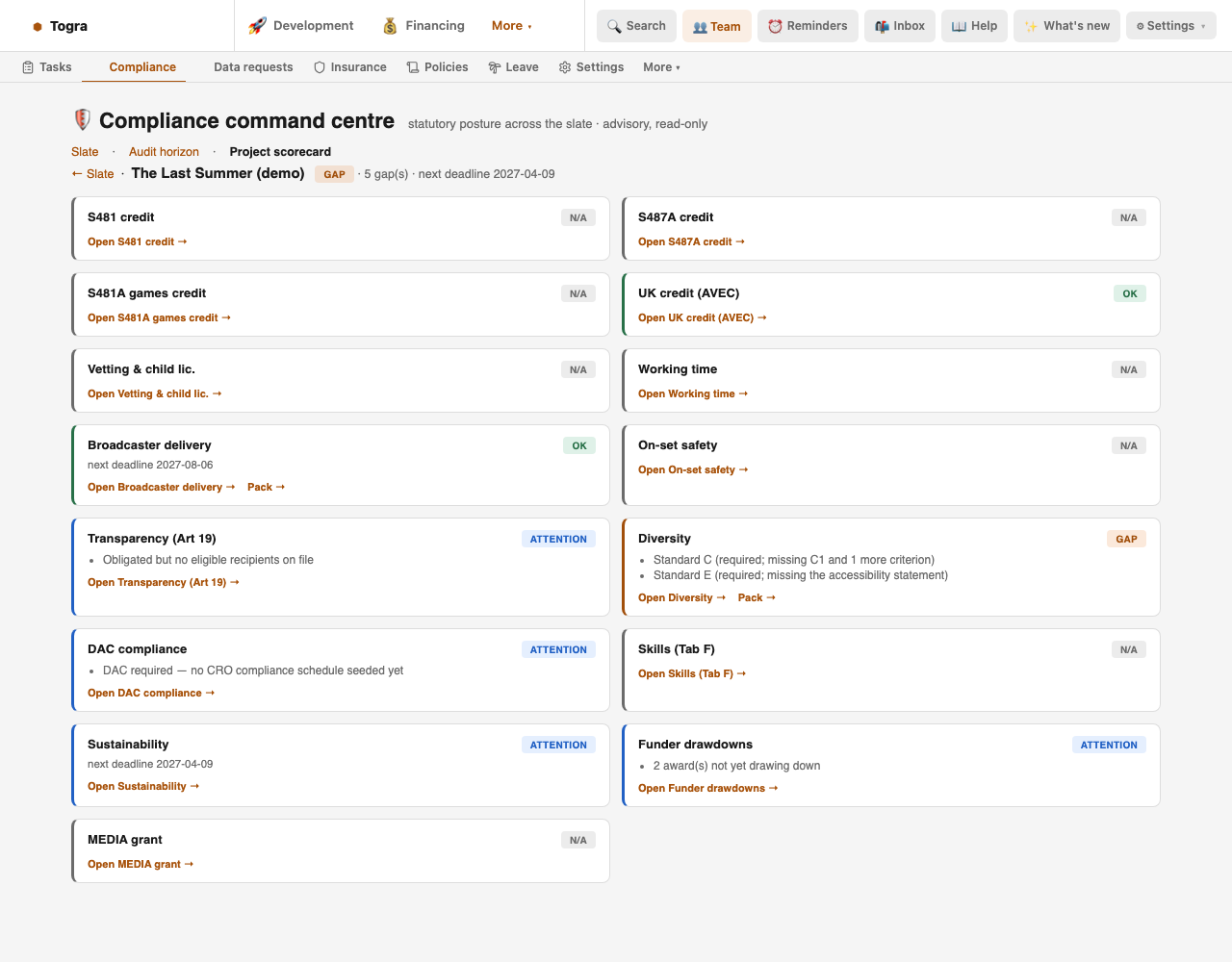Open UK credit (AVEC) link

coord(702,318)
